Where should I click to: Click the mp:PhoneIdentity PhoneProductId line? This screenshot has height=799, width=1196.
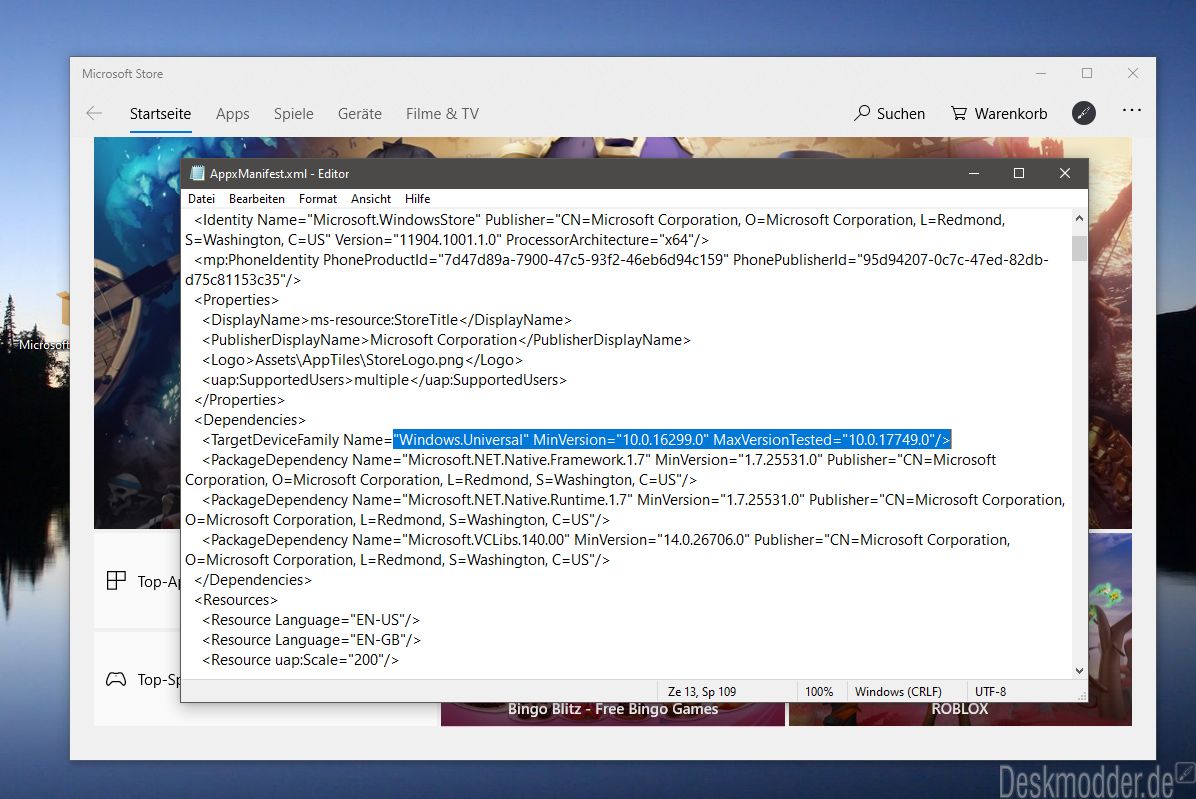pos(621,260)
